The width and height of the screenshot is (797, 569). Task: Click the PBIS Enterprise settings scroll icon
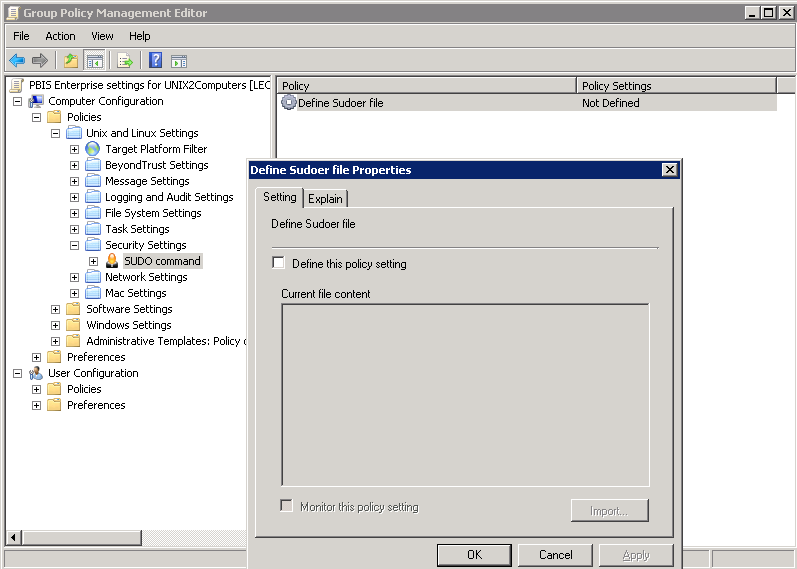point(17,85)
